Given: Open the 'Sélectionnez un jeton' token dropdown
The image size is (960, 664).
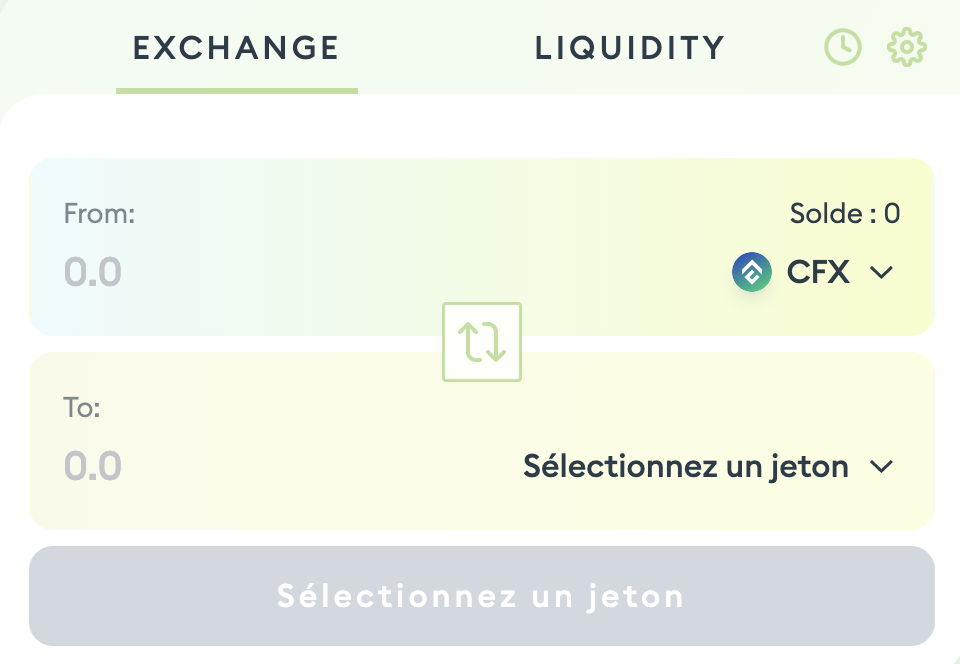Looking at the screenshot, I should (686, 466).
